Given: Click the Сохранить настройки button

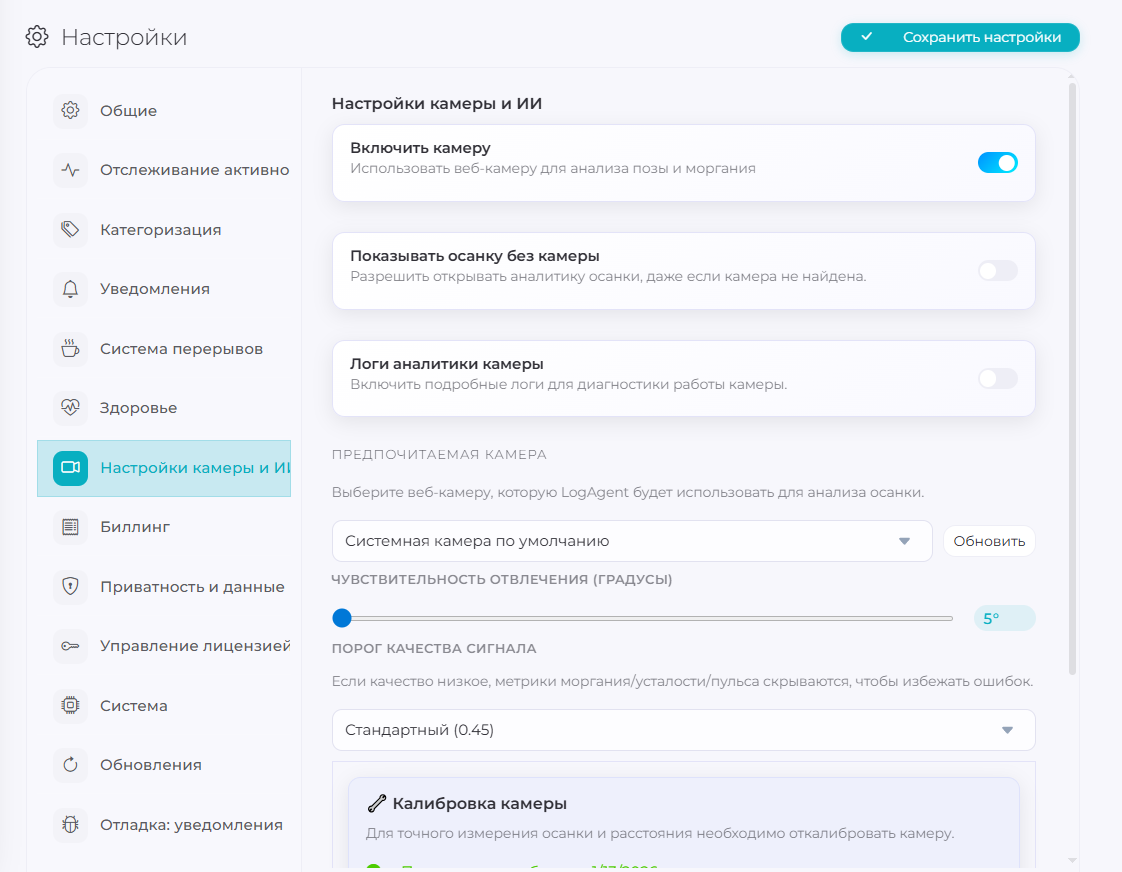Looking at the screenshot, I should [960, 37].
